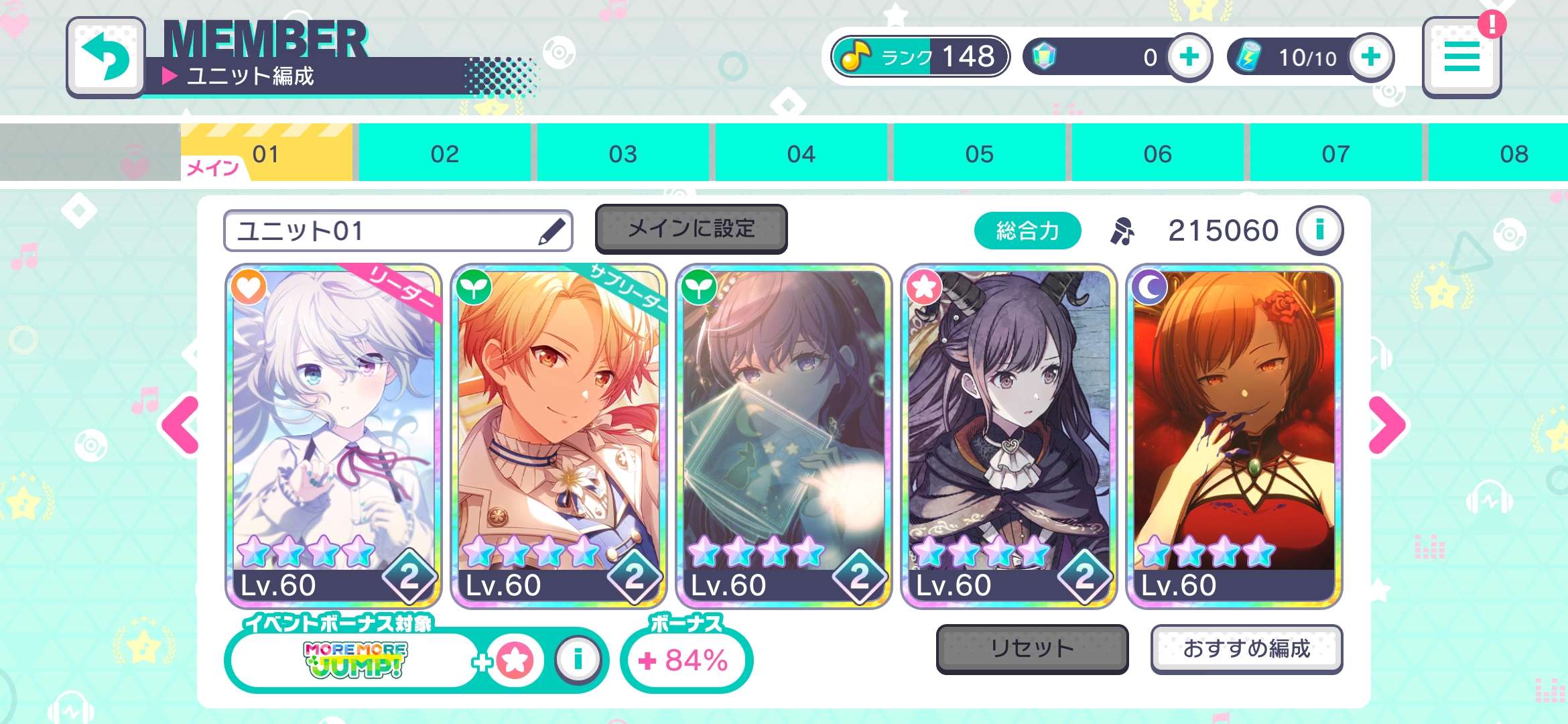Switch to unit tab 05
This screenshot has height=724, width=1568.
click(x=979, y=154)
